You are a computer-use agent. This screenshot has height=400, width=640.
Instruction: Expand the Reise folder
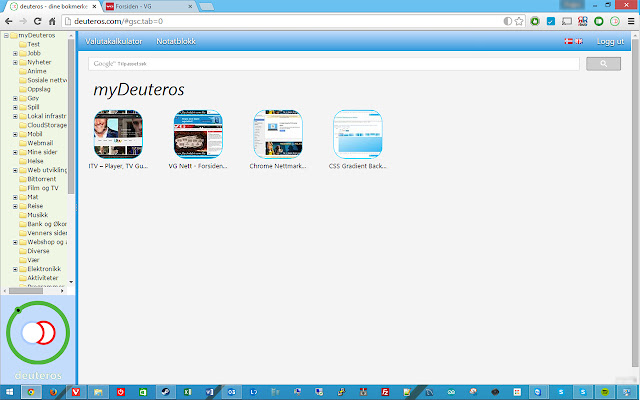coord(15,206)
